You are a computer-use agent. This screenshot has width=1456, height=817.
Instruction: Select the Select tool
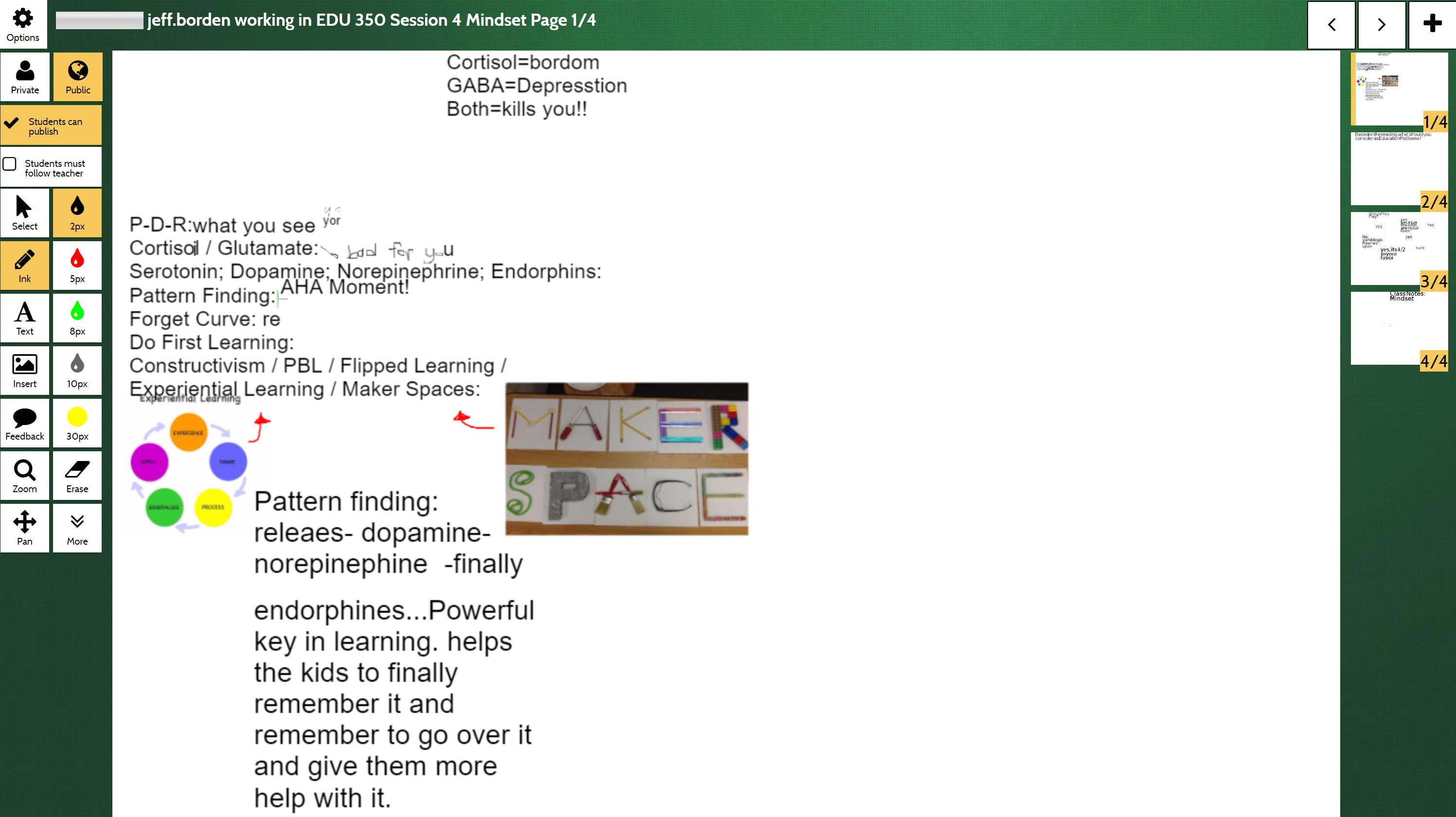pyautogui.click(x=24, y=213)
